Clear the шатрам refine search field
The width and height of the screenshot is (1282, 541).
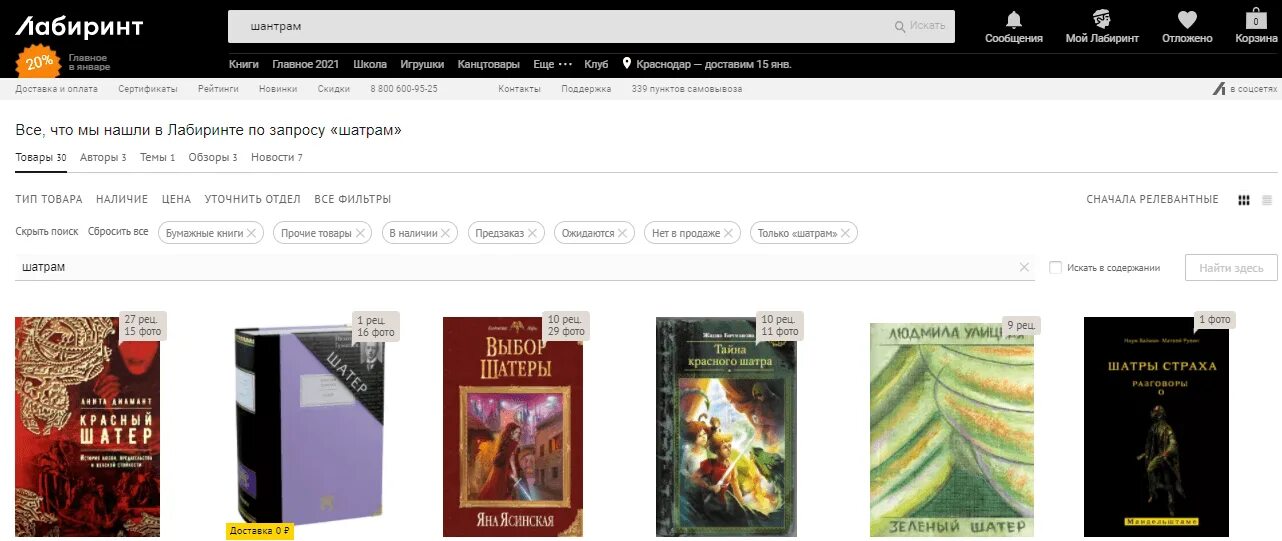[1024, 267]
